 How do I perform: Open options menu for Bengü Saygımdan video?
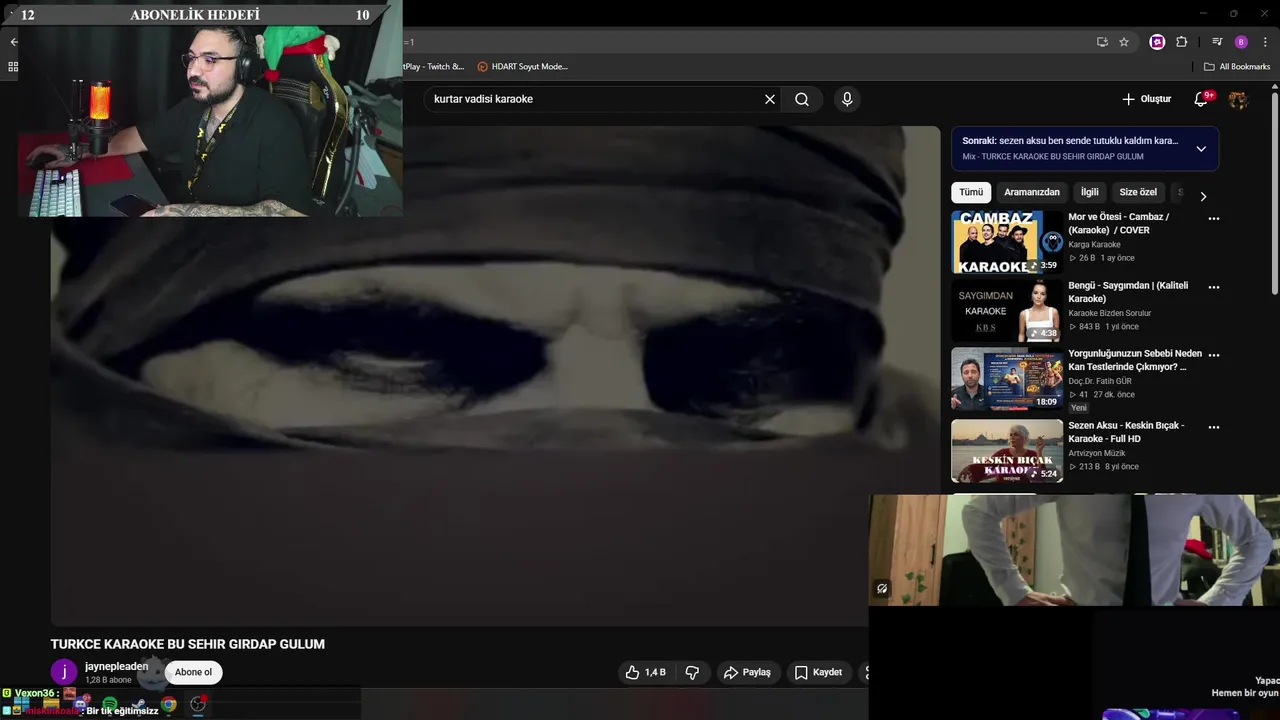click(x=1214, y=287)
